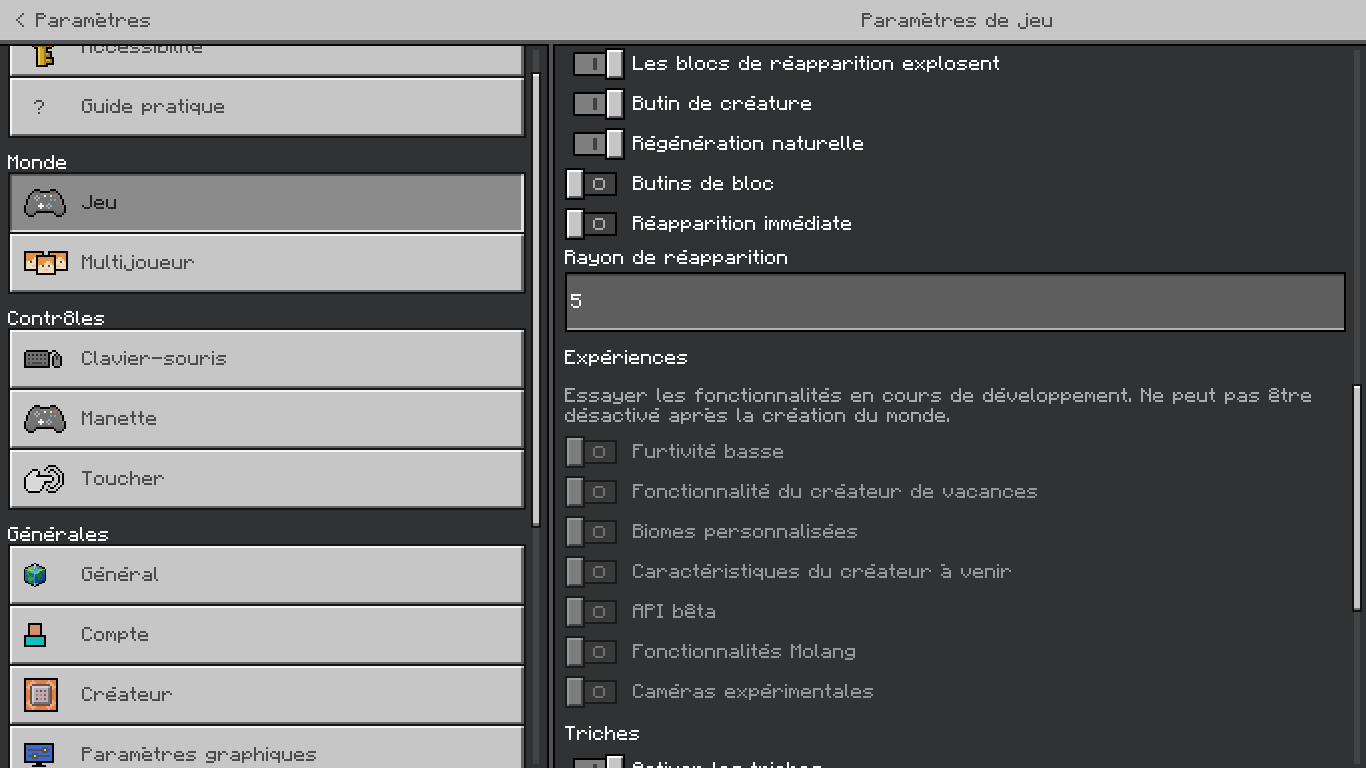Screen dimensions: 1366x768
Task: Disable Régénération naturelle switch
Action: point(598,144)
